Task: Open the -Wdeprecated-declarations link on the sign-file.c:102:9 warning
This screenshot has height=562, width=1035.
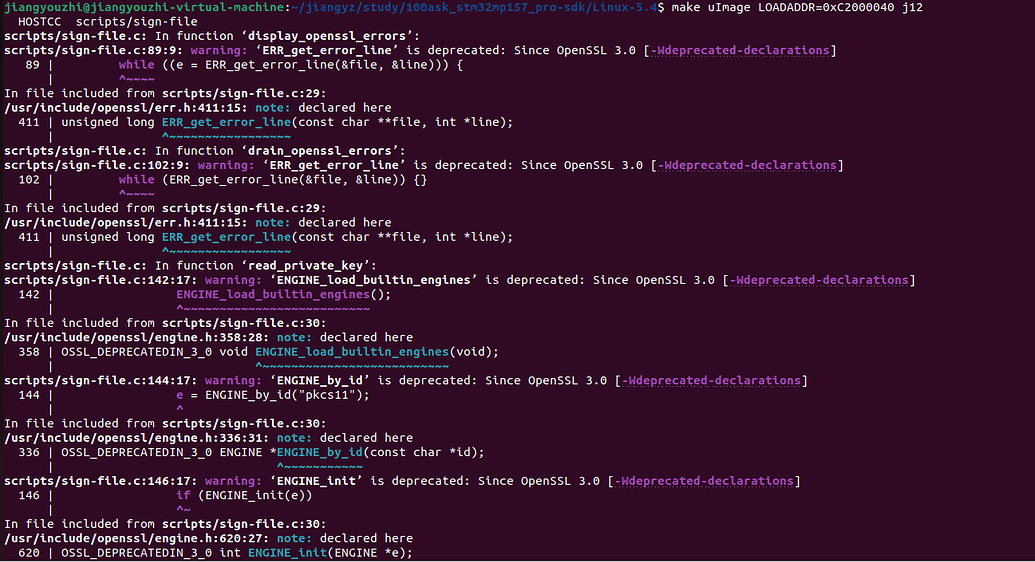Action: 747,165
